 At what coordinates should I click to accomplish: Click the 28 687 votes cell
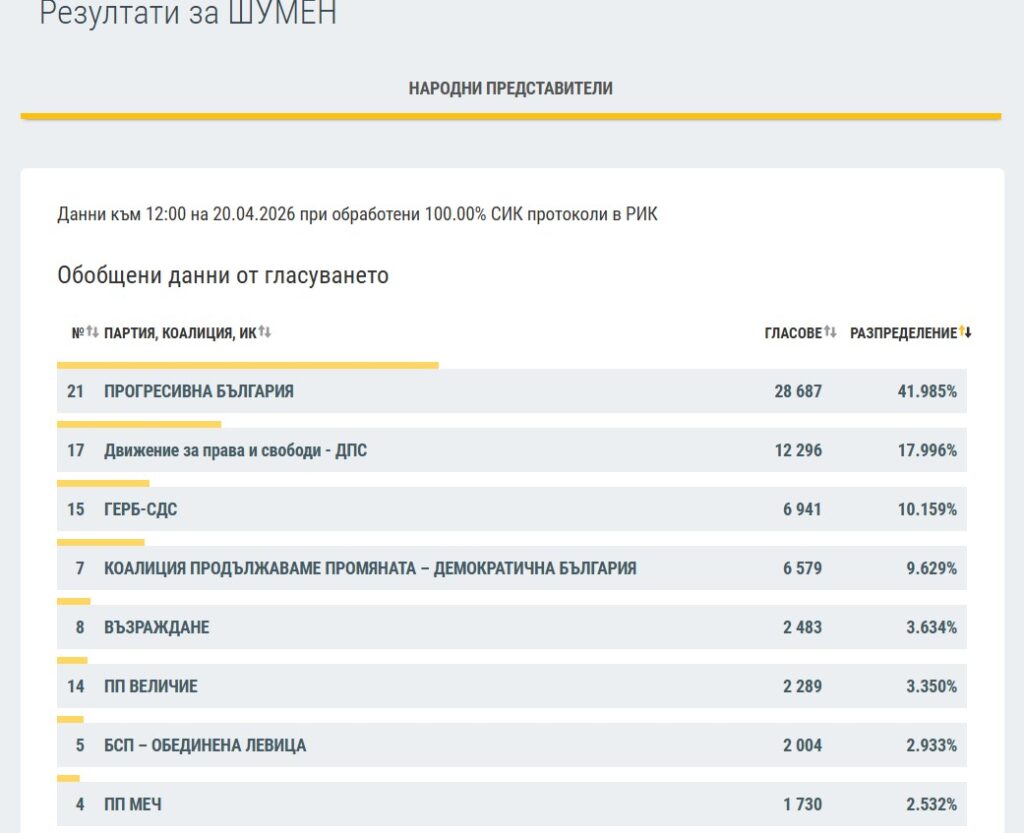coord(798,391)
